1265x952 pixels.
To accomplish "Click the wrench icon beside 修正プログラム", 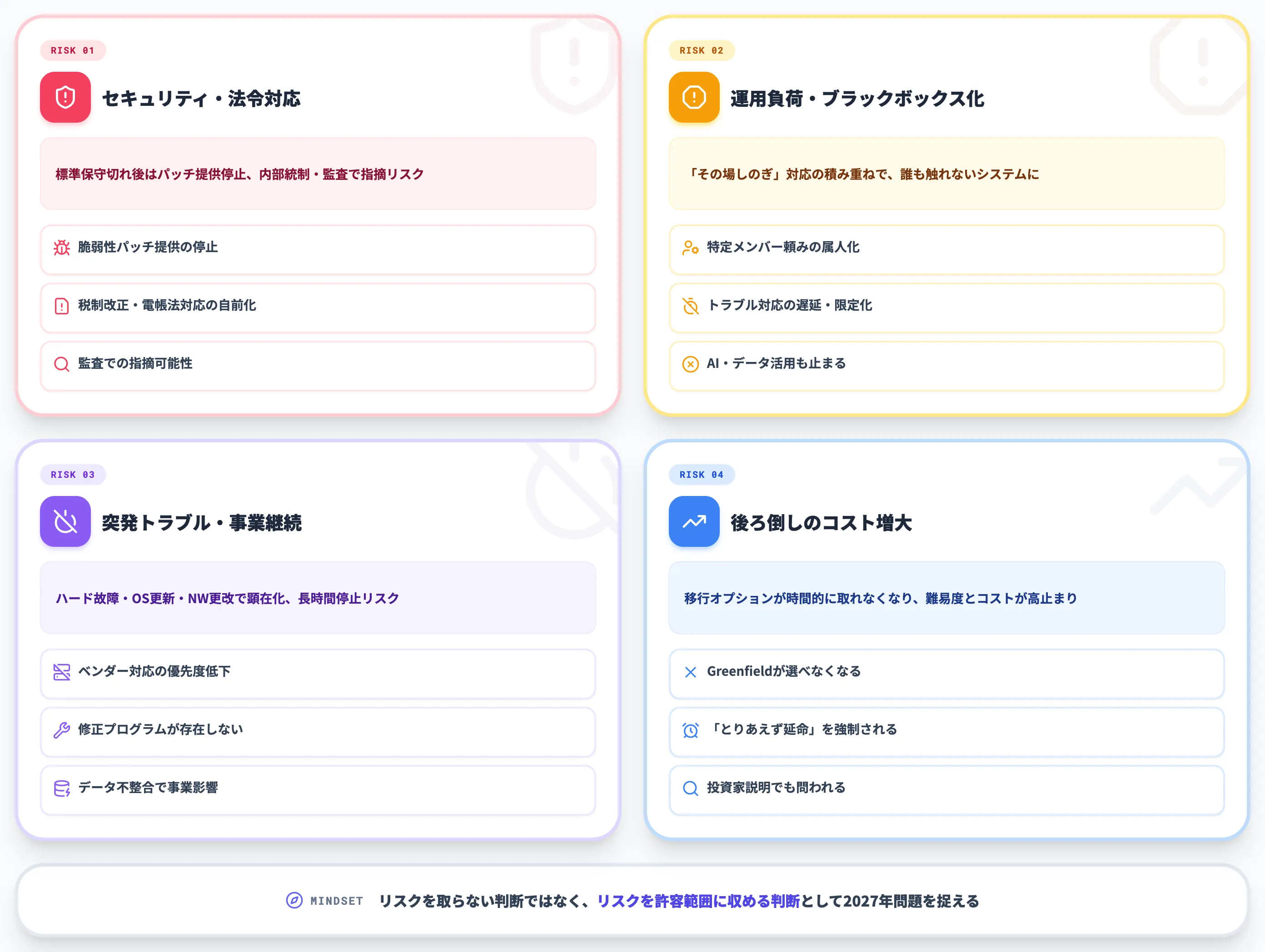I will pos(62,730).
